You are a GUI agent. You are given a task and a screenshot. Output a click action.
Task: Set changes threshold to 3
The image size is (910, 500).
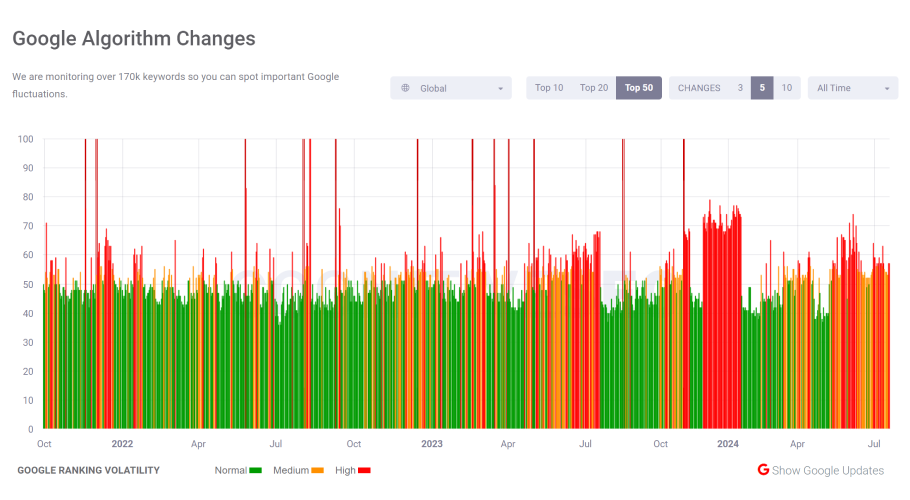point(740,88)
